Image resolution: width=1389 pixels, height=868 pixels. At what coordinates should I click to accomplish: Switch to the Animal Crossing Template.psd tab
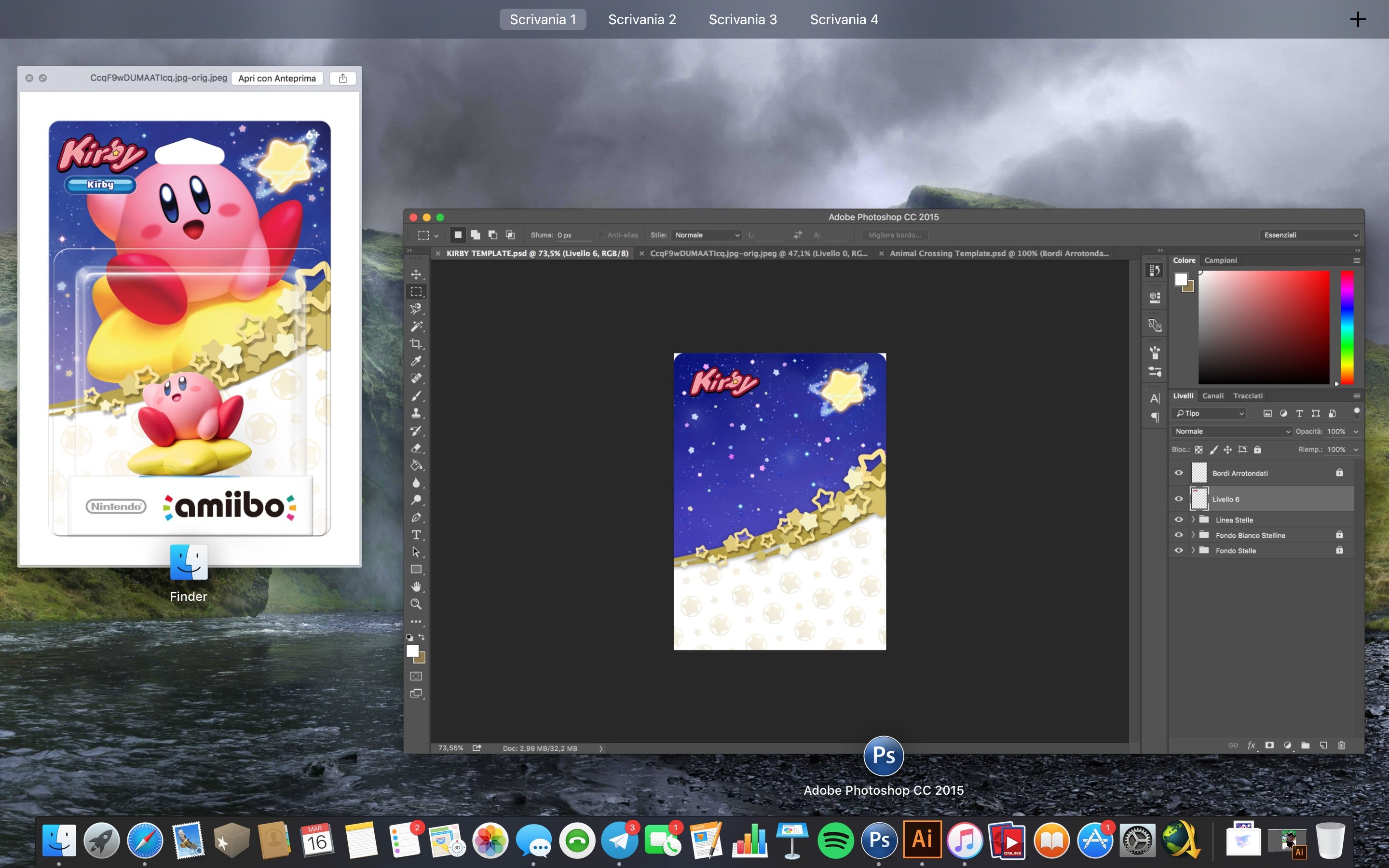(999, 253)
